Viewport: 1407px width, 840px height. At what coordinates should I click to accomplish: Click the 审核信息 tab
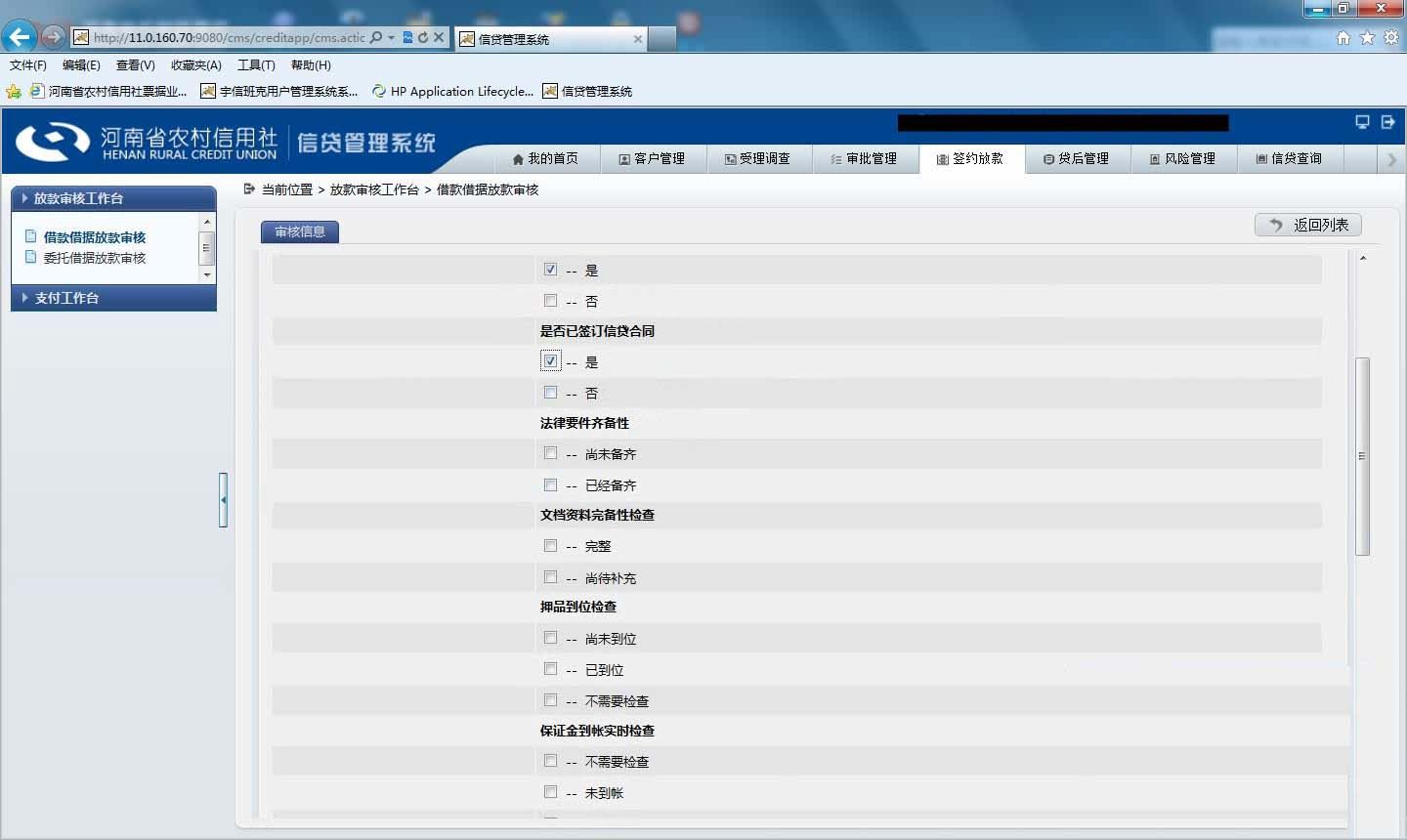tap(300, 231)
